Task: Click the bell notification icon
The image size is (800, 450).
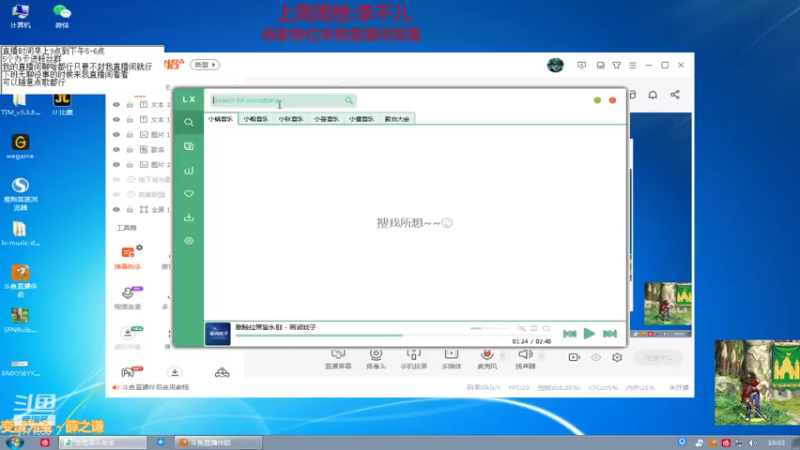Action: (x=653, y=95)
